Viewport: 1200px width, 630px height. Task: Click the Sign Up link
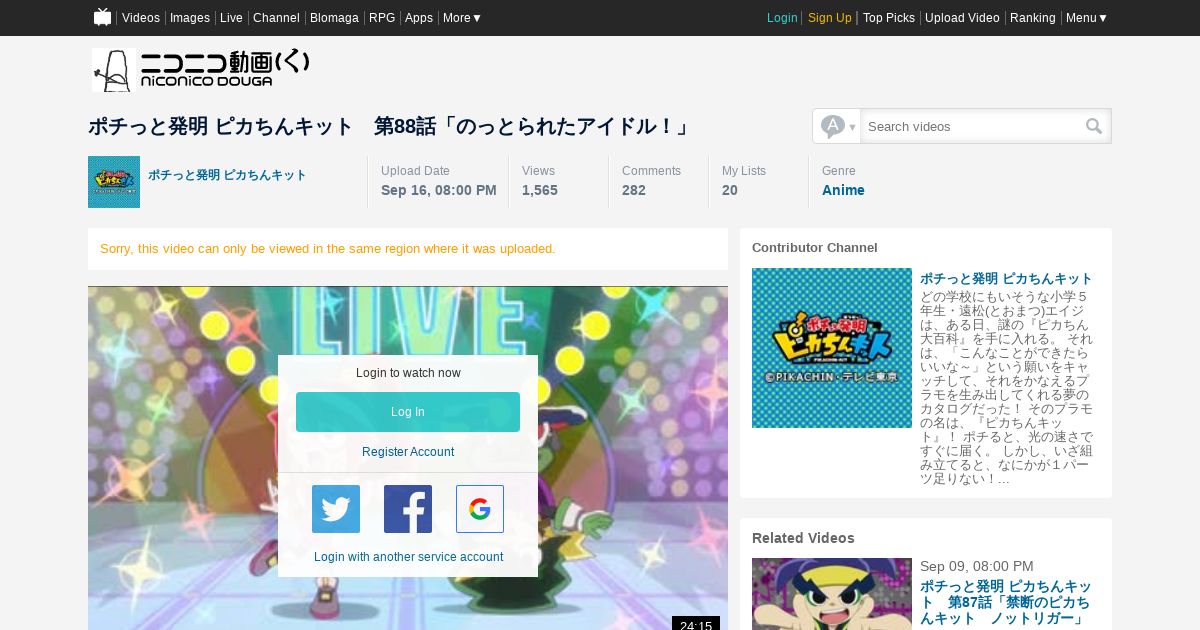(x=830, y=18)
